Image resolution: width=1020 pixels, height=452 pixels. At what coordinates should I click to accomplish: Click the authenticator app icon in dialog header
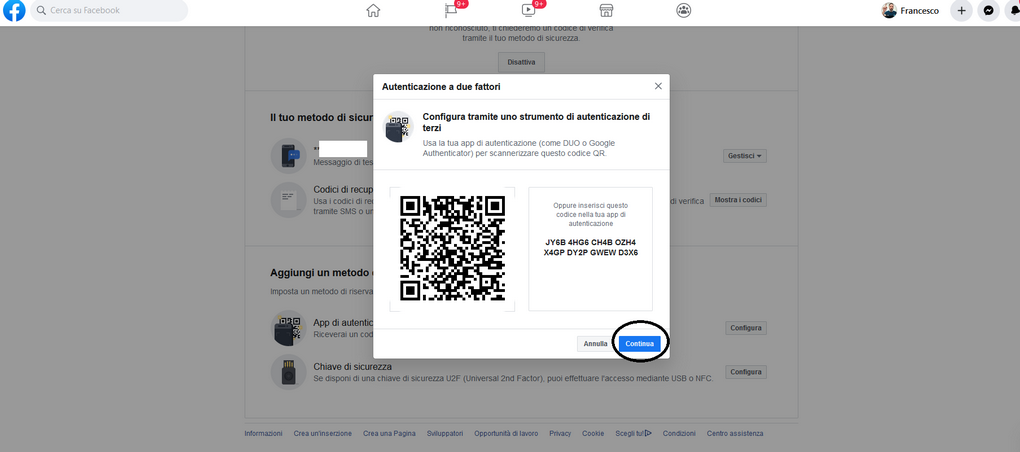click(x=398, y=126)
